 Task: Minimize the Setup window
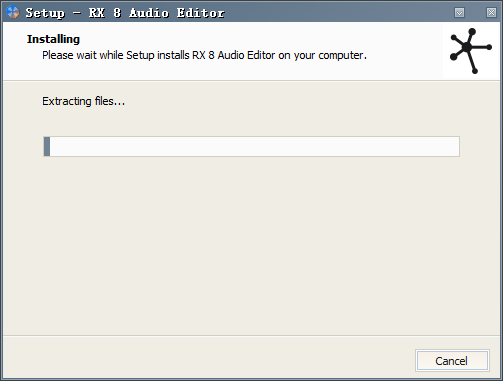tap(459, 13)
